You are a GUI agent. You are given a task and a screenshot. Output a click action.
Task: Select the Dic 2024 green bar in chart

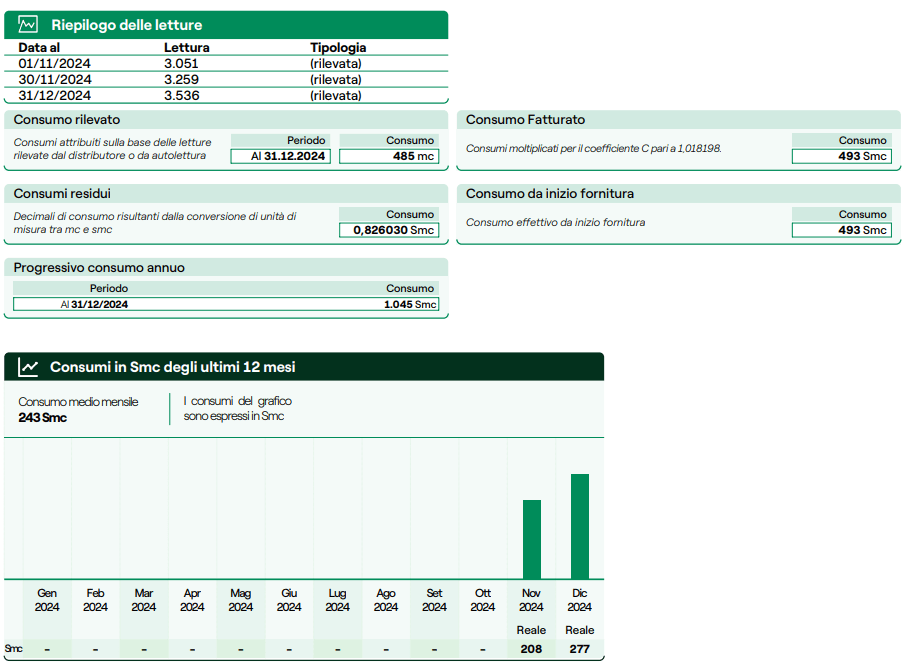[x=580, y=526]
